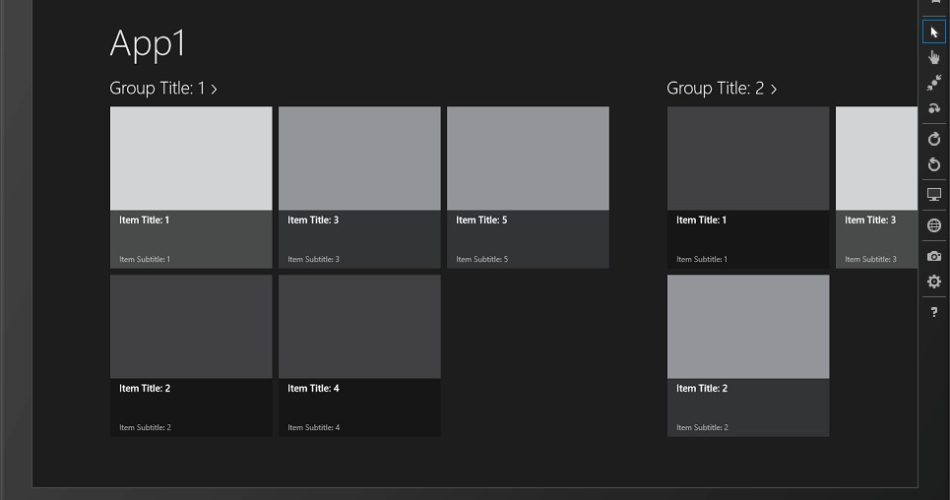The image size is (950, 500).
Task: Capture screenshot with camera icon
Action: coord(934,256)
